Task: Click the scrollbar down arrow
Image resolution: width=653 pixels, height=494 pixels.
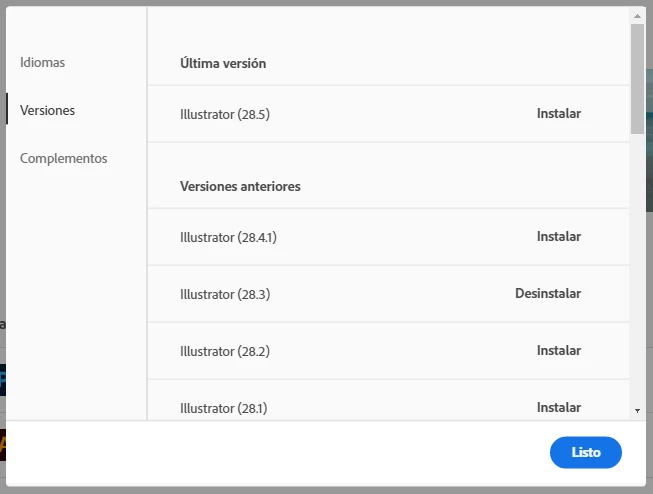Action: tap(637, 411)
